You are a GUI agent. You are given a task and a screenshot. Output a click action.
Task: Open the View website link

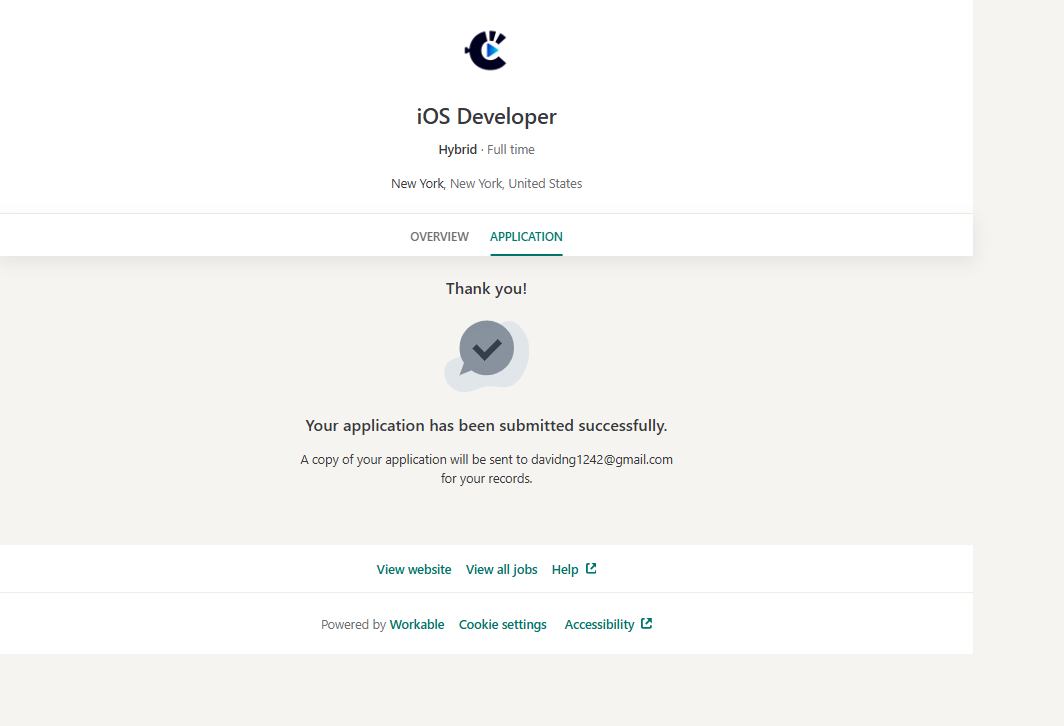pos(414,569)
